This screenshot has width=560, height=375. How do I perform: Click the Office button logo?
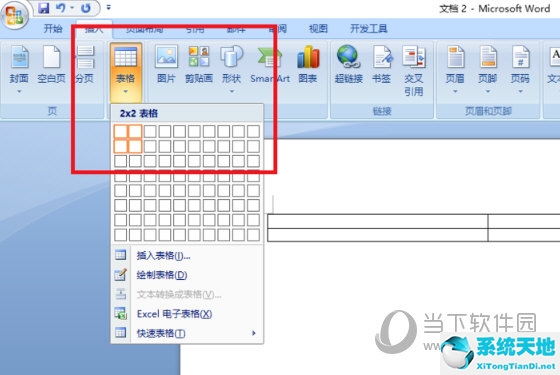point(14,16)
